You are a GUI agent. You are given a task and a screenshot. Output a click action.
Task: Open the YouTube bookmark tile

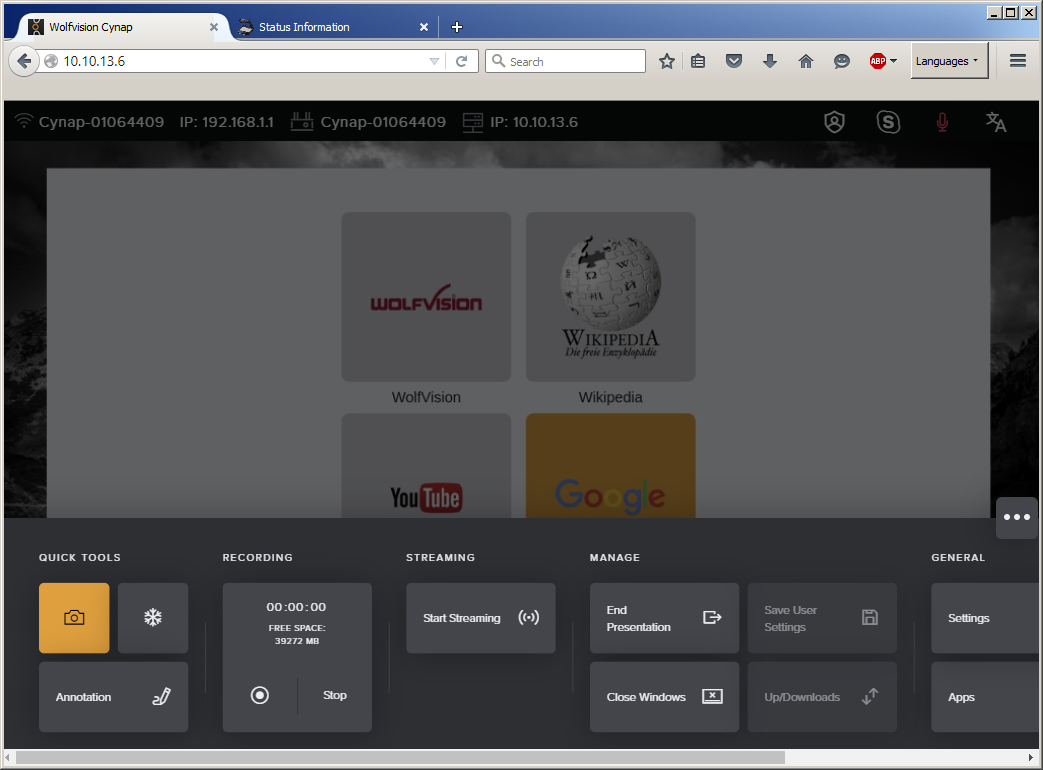tap(426, 465)
